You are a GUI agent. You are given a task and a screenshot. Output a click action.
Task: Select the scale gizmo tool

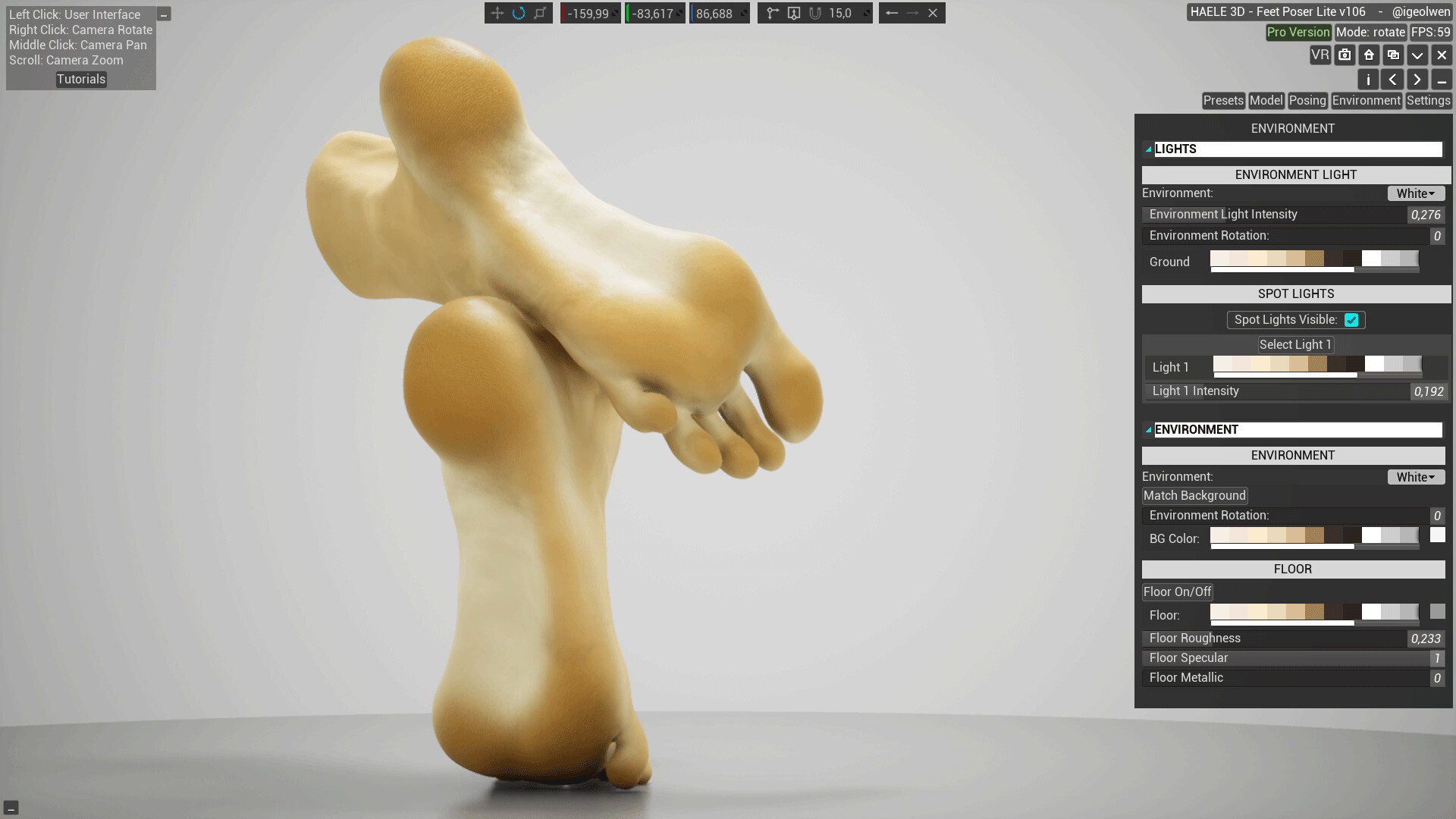coord(540,13)
